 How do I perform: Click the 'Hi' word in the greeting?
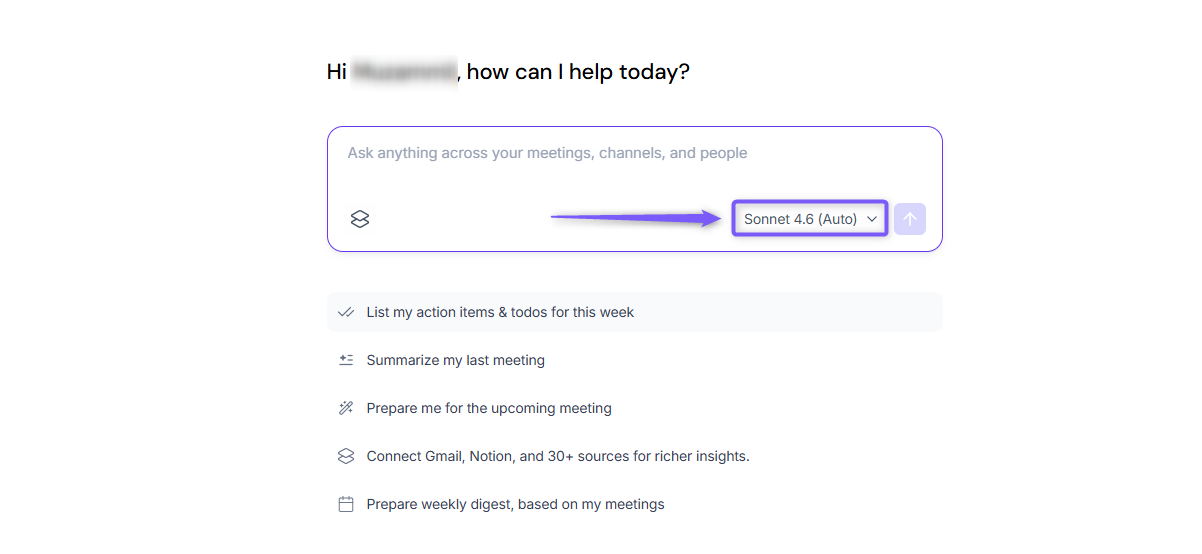337,72
